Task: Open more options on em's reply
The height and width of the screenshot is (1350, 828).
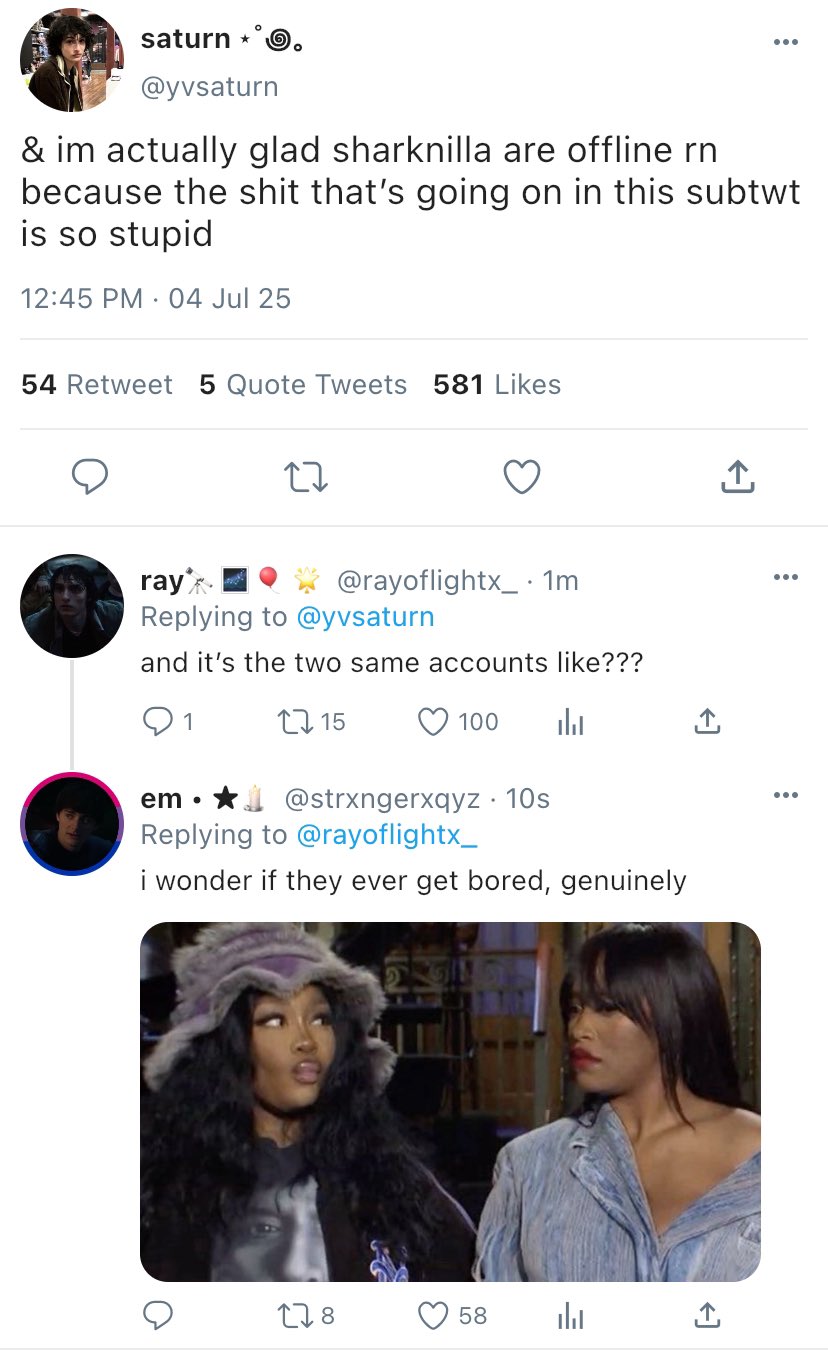Action: 786,796
